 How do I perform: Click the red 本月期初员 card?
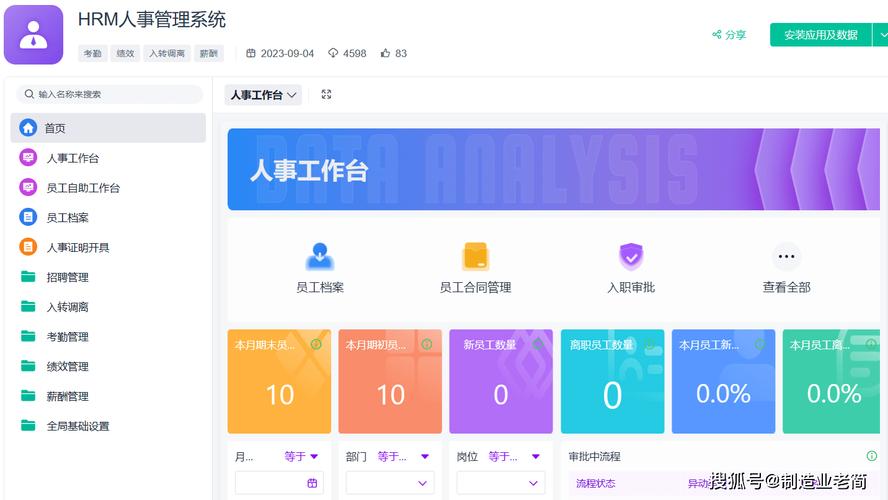[390, 382]
